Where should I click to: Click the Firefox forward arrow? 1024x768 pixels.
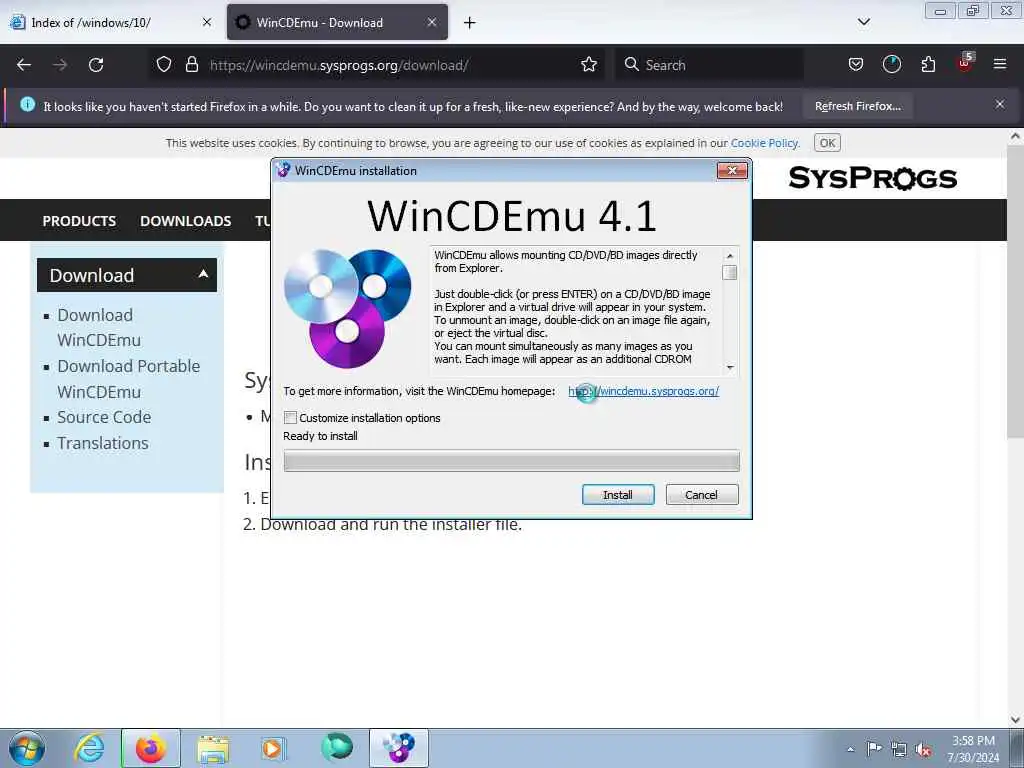tap(60, 65)
